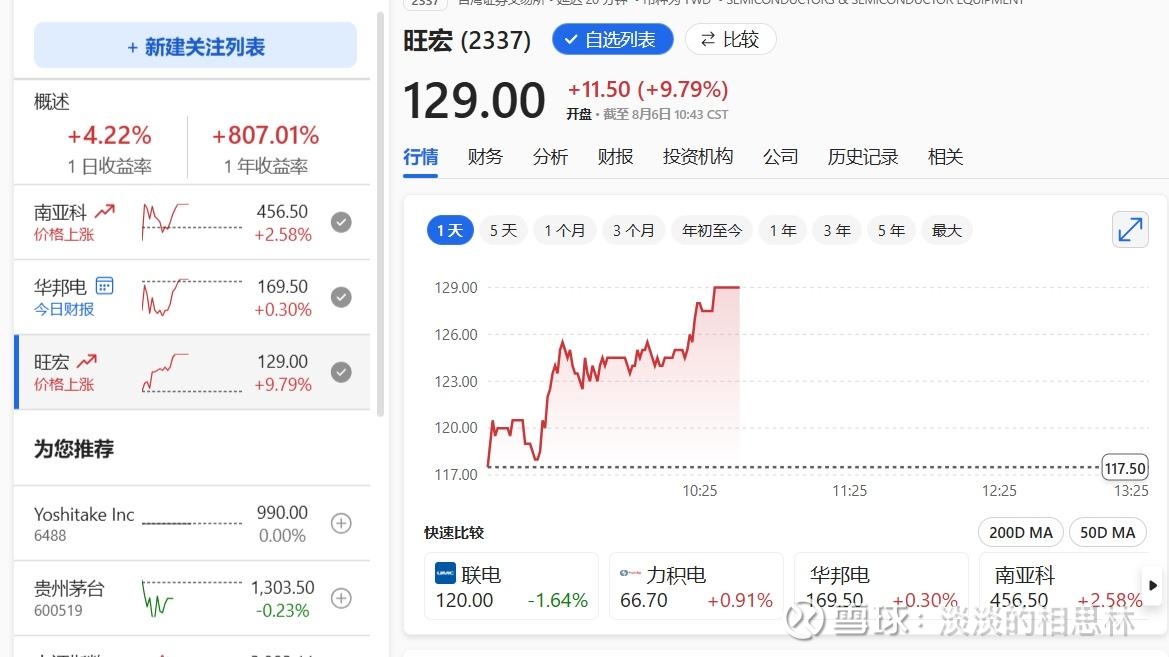This screenshot has width=1169, height=657.
Task: Create a new list with 新建关注列表
Action: 195,46
